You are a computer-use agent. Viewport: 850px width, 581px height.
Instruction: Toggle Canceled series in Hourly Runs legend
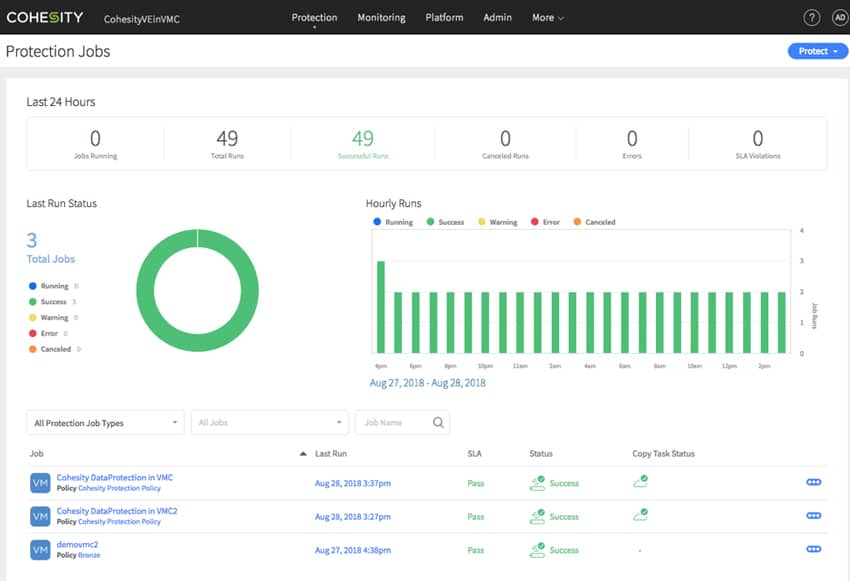click(595, 222)
